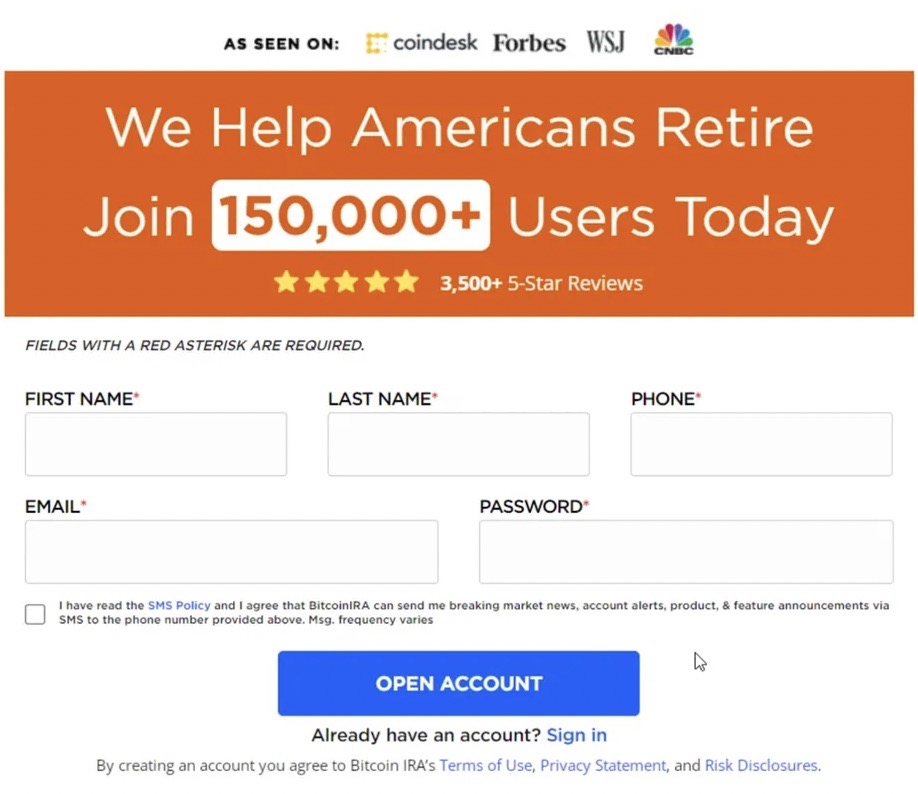918x794 pixels.
Task: View the Privacy Statement link
Action: tap(603, 765)
